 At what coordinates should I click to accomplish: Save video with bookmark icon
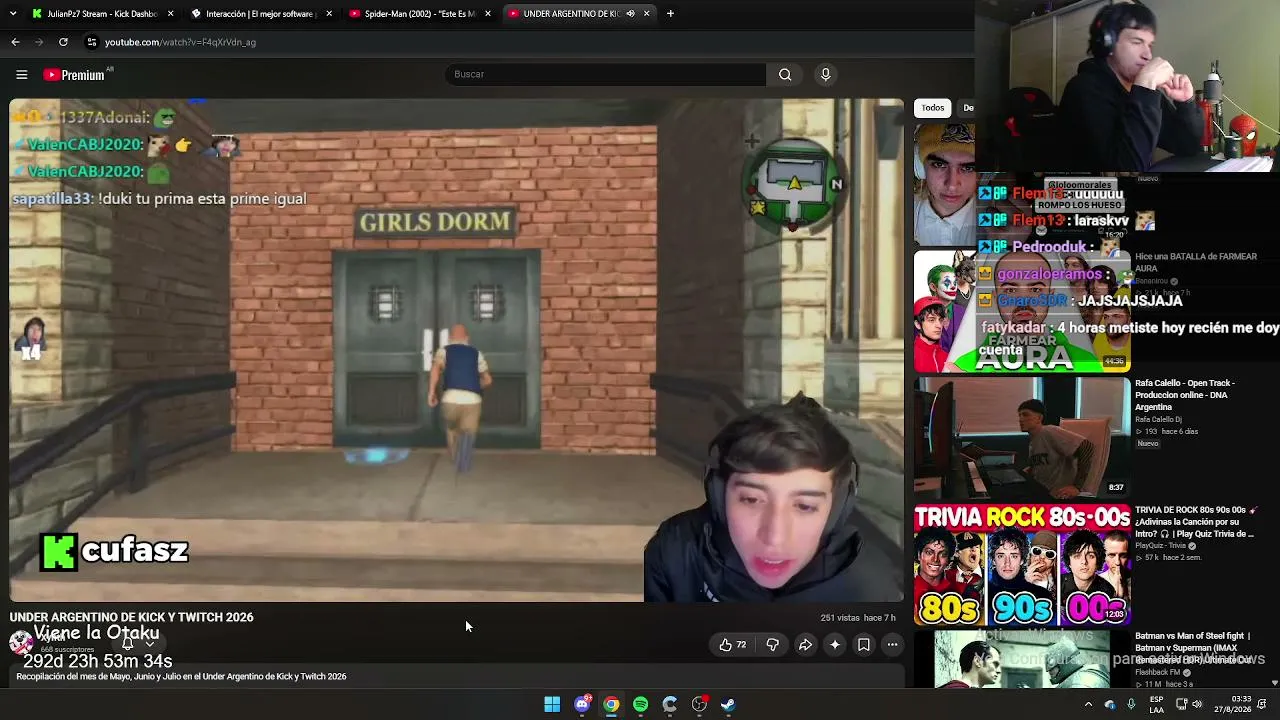tap(864, 645)
